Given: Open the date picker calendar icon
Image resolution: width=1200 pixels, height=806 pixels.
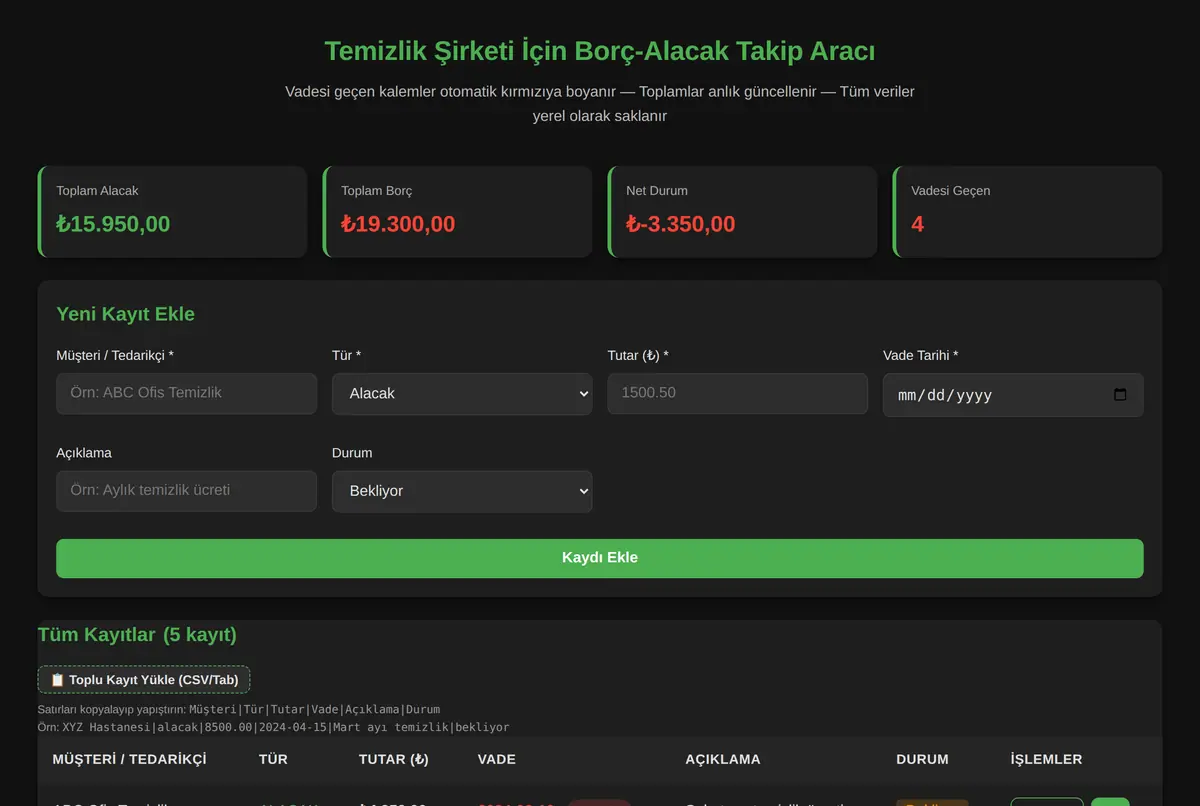Looking at the screenshot, I should pyautogui.click(x=1120, y=395).
